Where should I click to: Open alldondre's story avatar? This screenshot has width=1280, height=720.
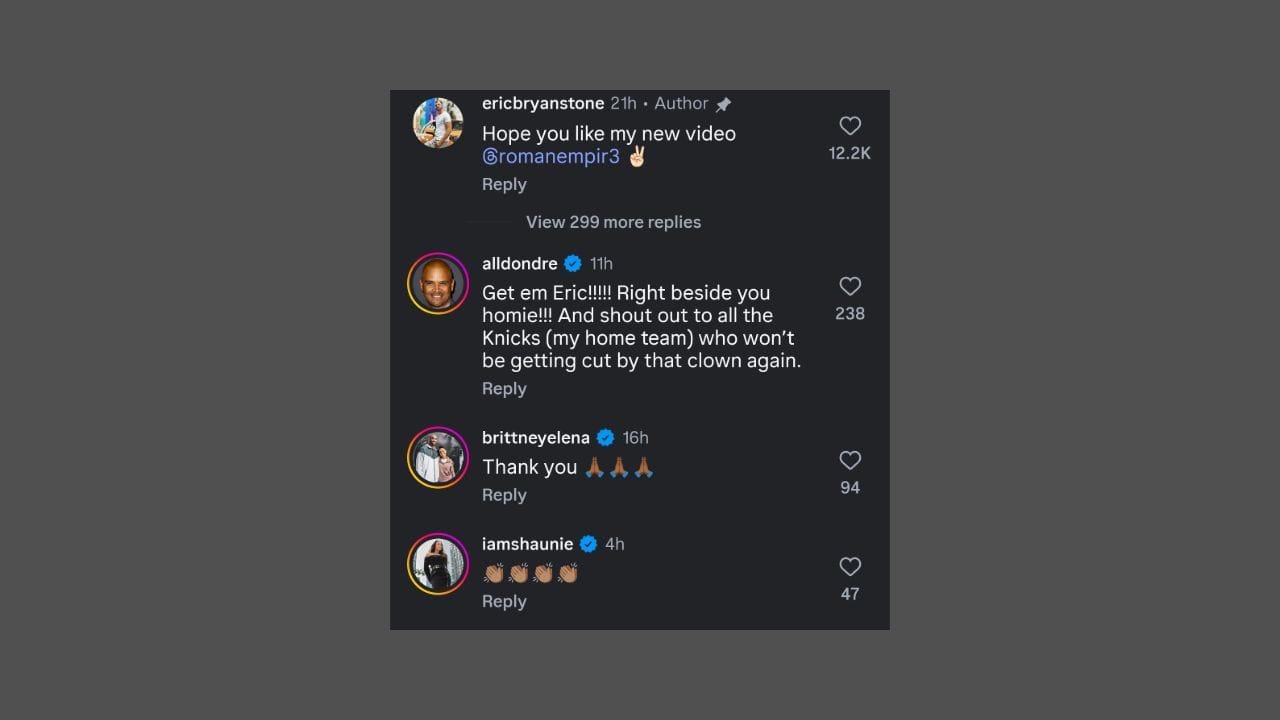click(438, 283)
